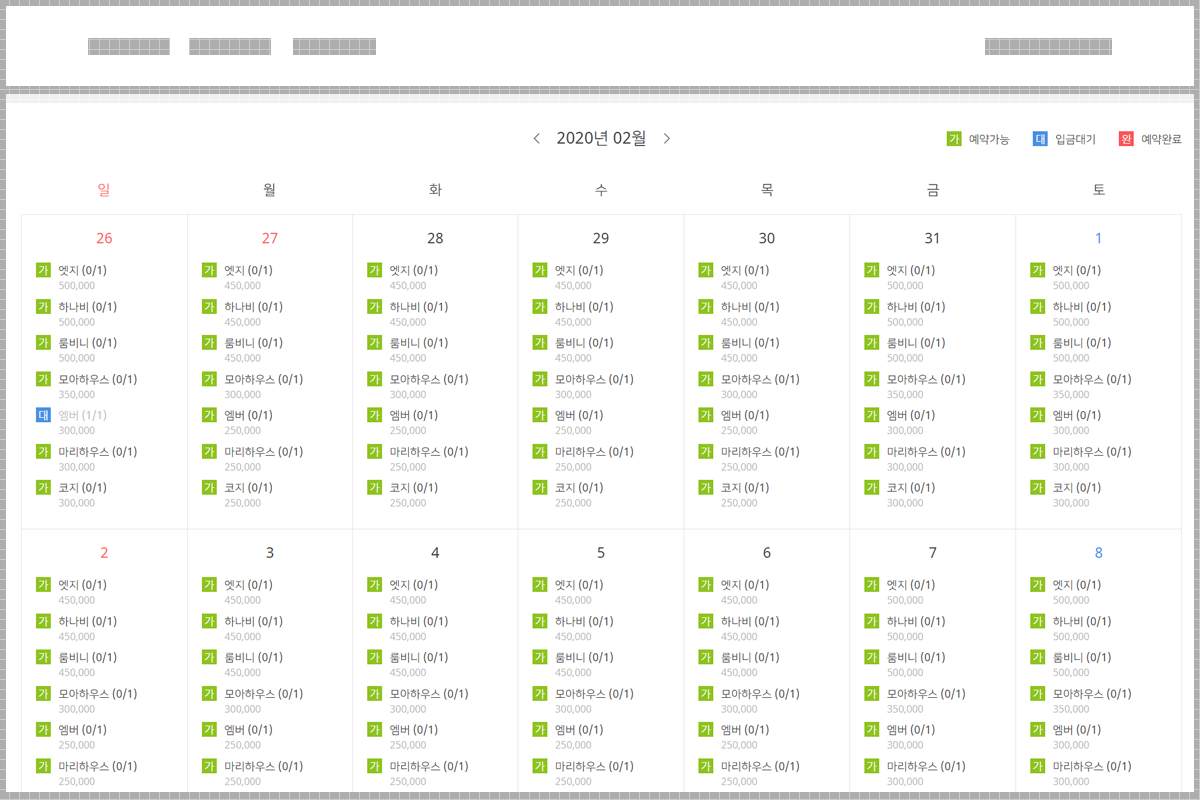Click the 예약가능 legend label
The width and height of the screenshot is (1200, 800).
[989, 139]
